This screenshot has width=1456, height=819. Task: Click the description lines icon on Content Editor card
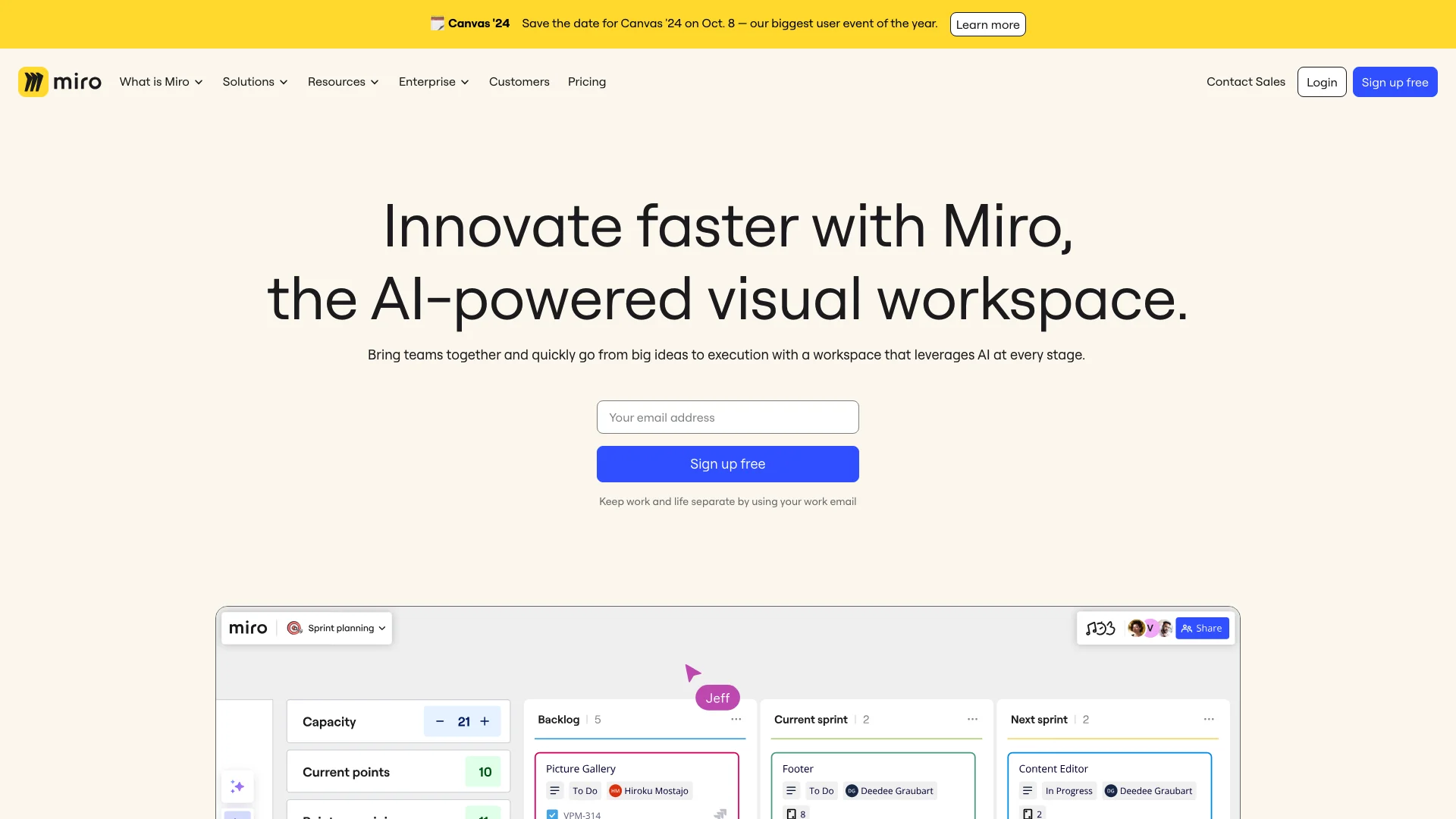click(1028, 791)
